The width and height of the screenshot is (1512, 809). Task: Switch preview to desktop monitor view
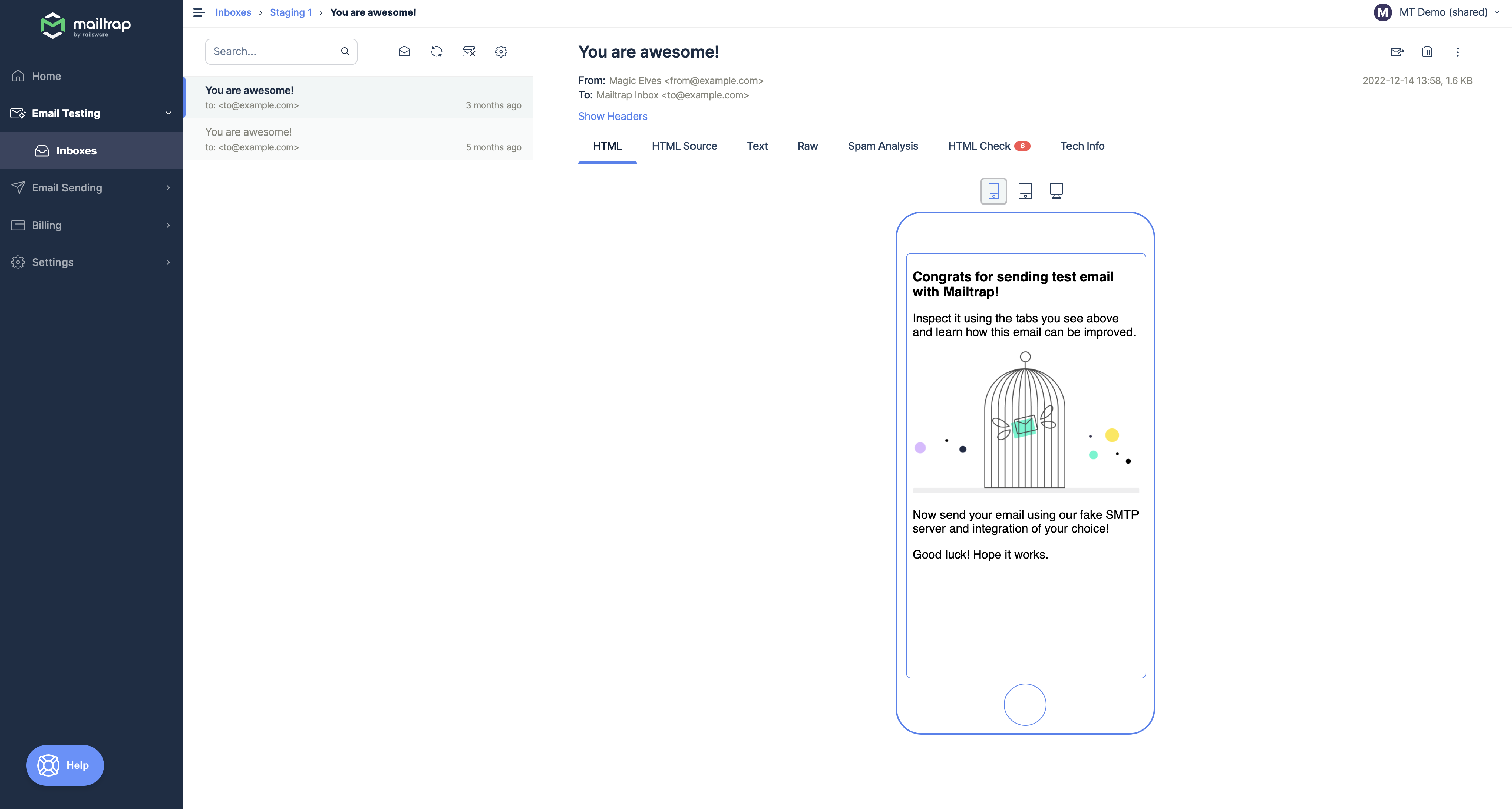point(1056,190)
